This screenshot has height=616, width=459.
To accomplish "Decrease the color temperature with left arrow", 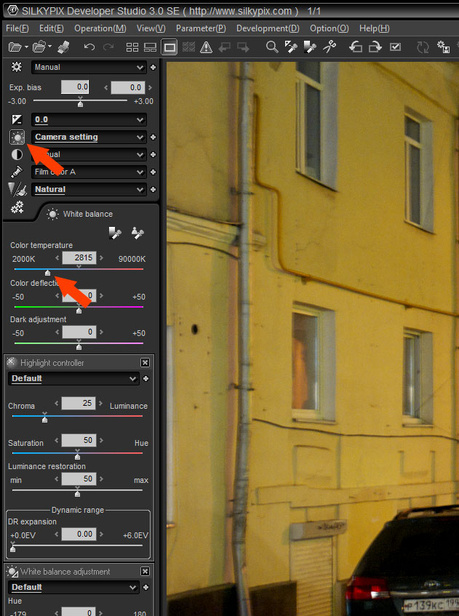I will pos(57,258).
